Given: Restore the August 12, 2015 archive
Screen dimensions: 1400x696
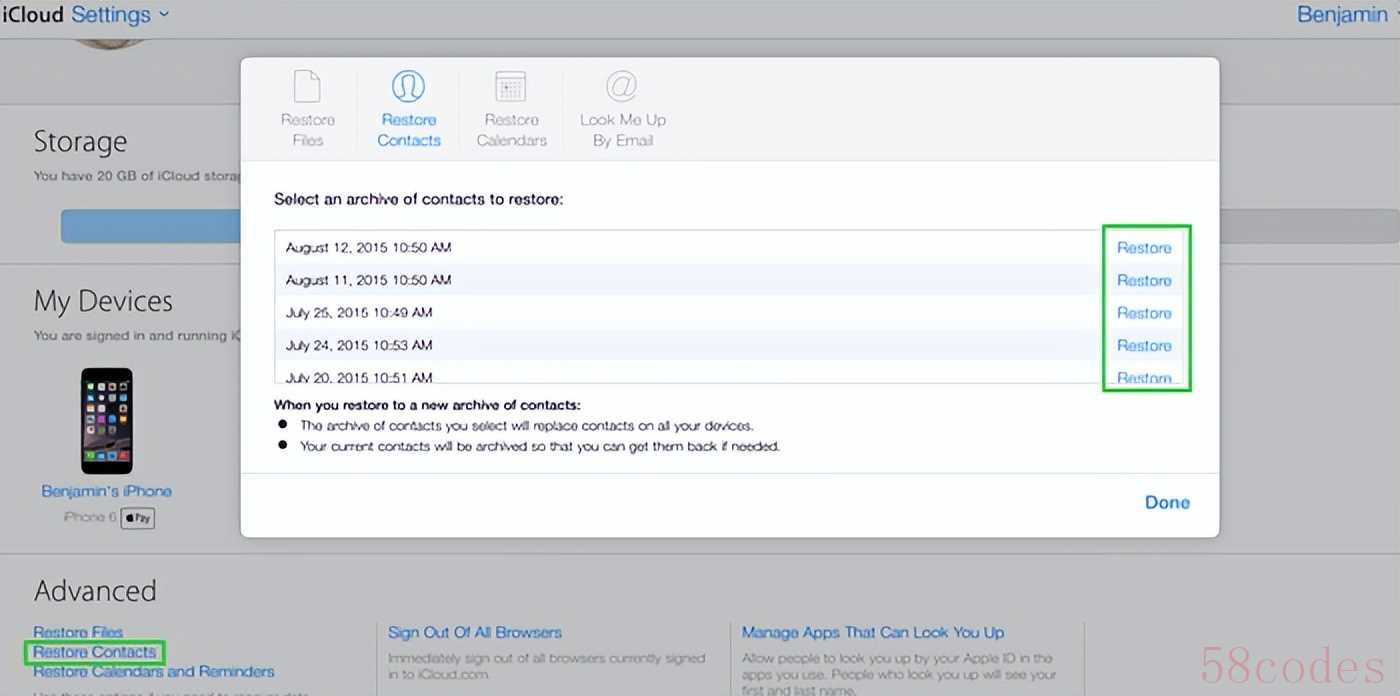Looking at the screenshot, I should coord(1144,248).
